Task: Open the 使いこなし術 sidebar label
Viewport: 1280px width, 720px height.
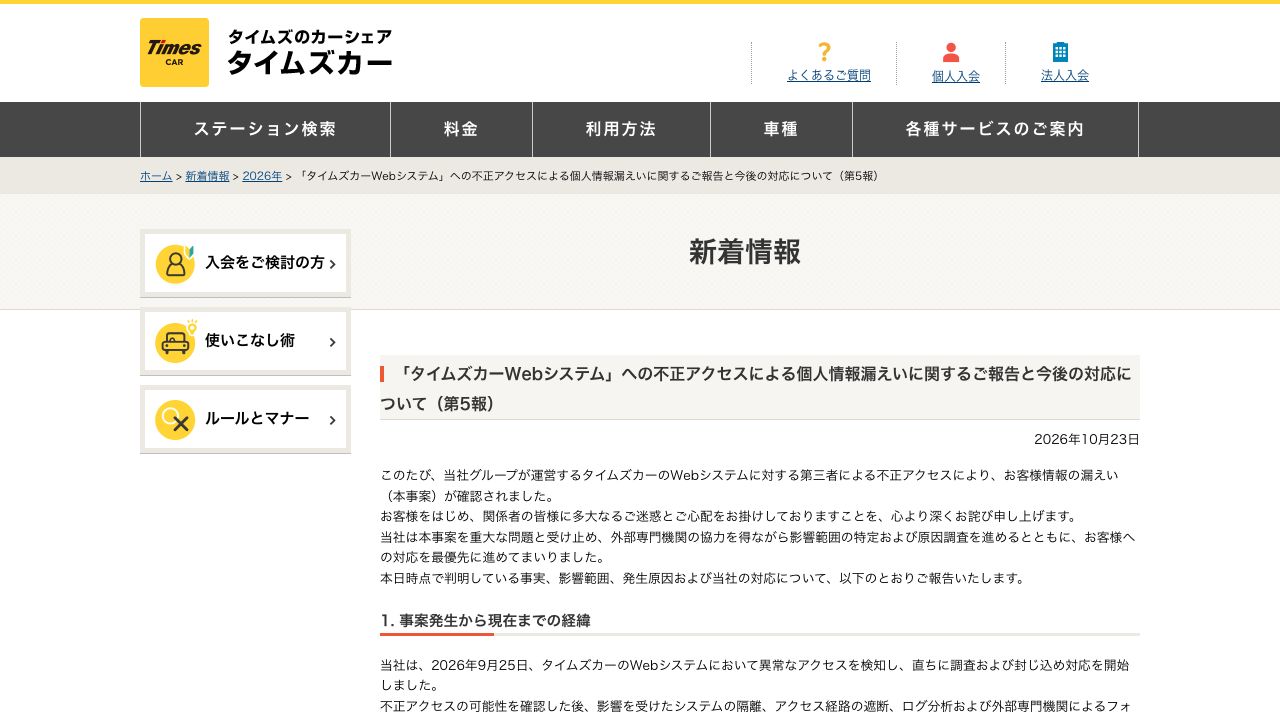Action: (250, 341)
